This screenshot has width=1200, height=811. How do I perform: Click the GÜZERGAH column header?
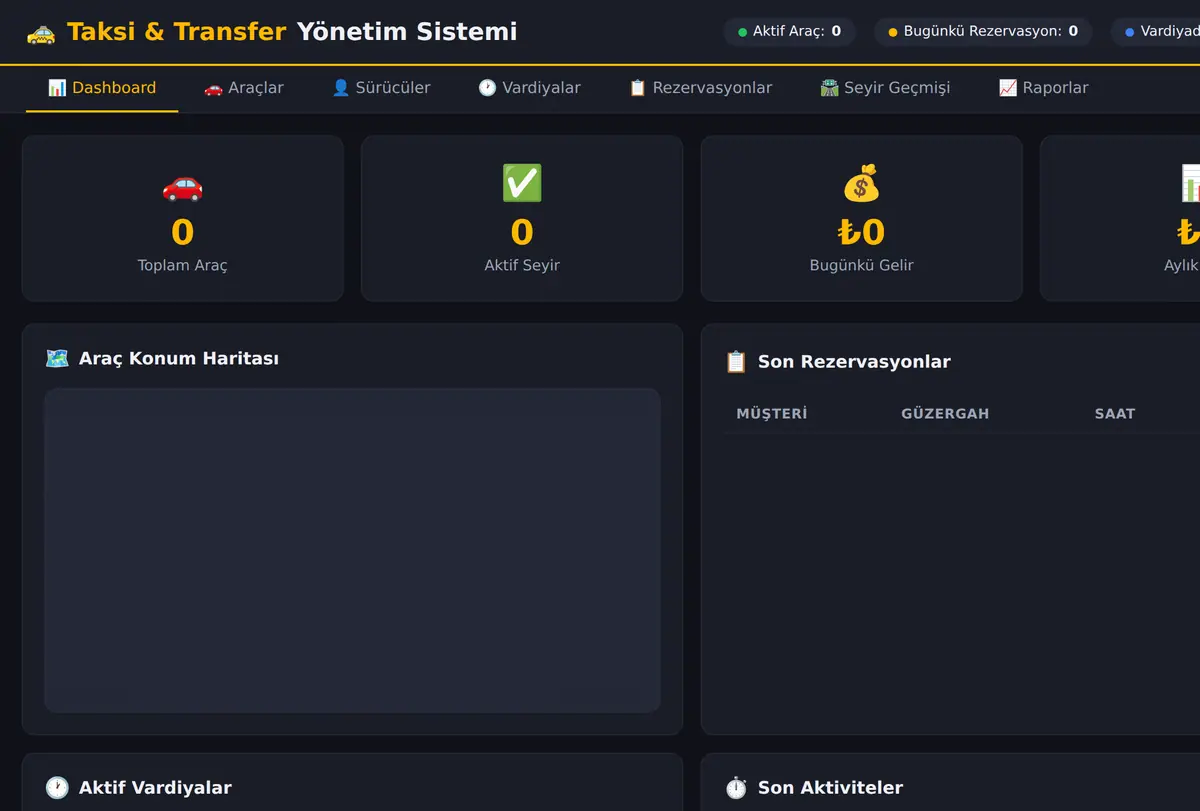click(x=945, y=414)
